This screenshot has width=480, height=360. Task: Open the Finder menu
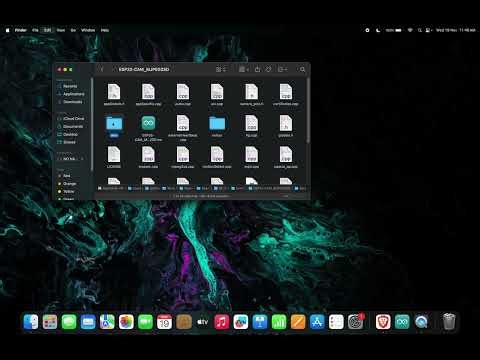(21, 30)
